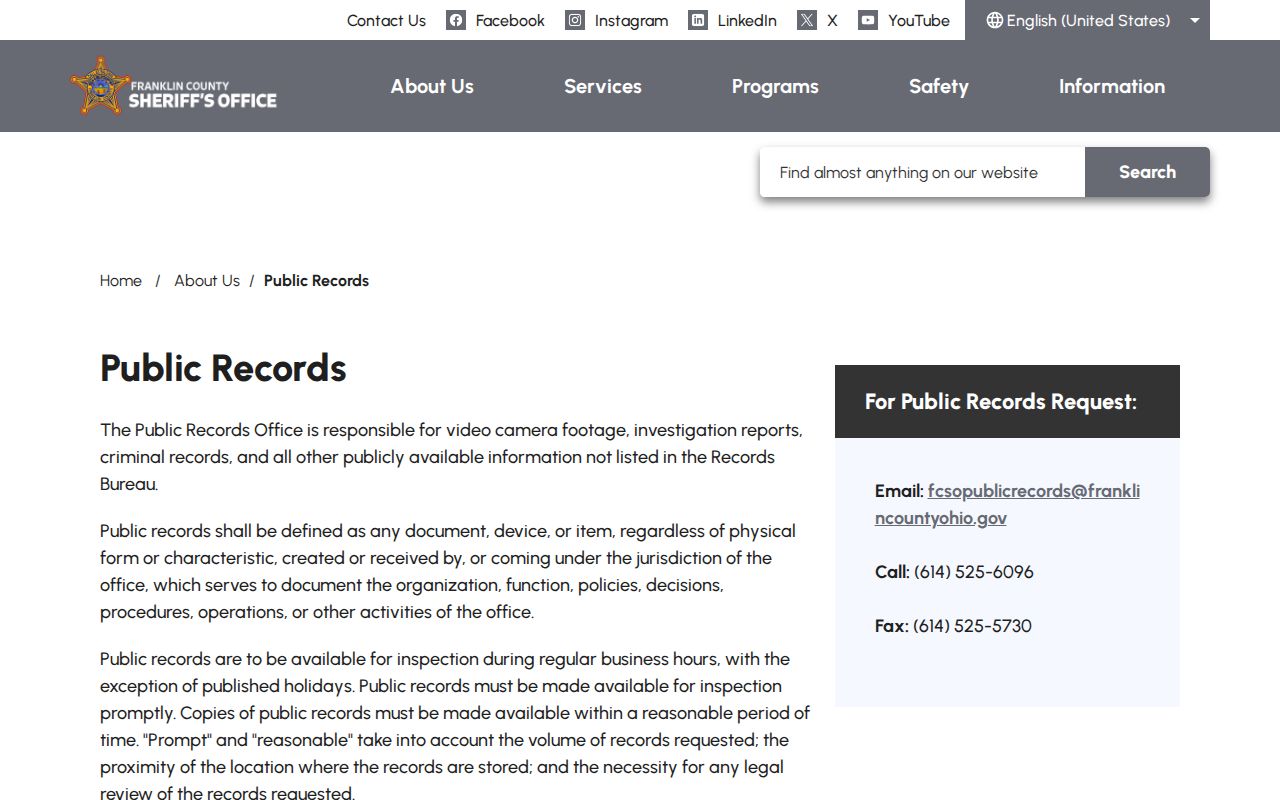Click the Facebook text link

point(510,20)
